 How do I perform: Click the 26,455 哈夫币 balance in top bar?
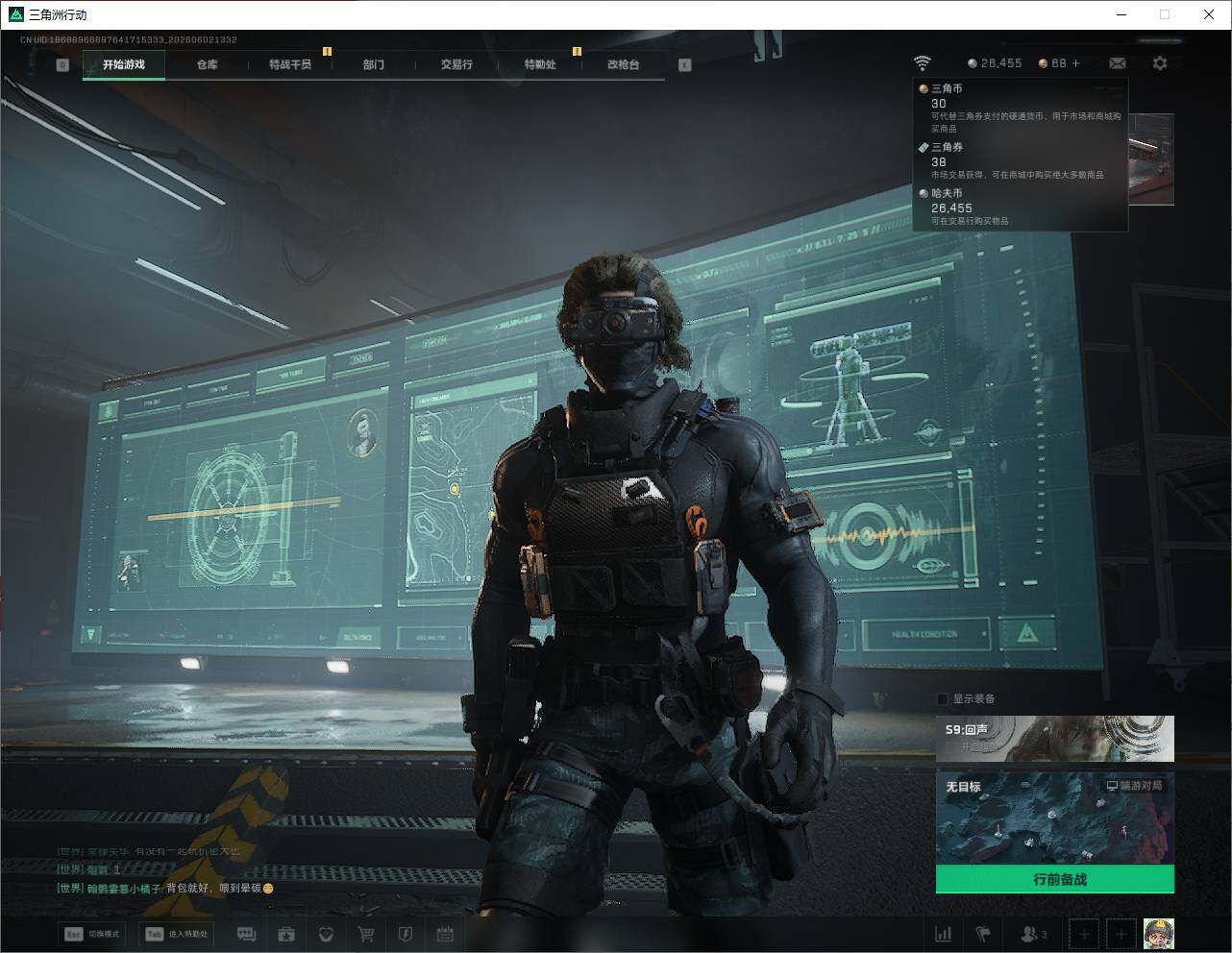tap(995, 63)
